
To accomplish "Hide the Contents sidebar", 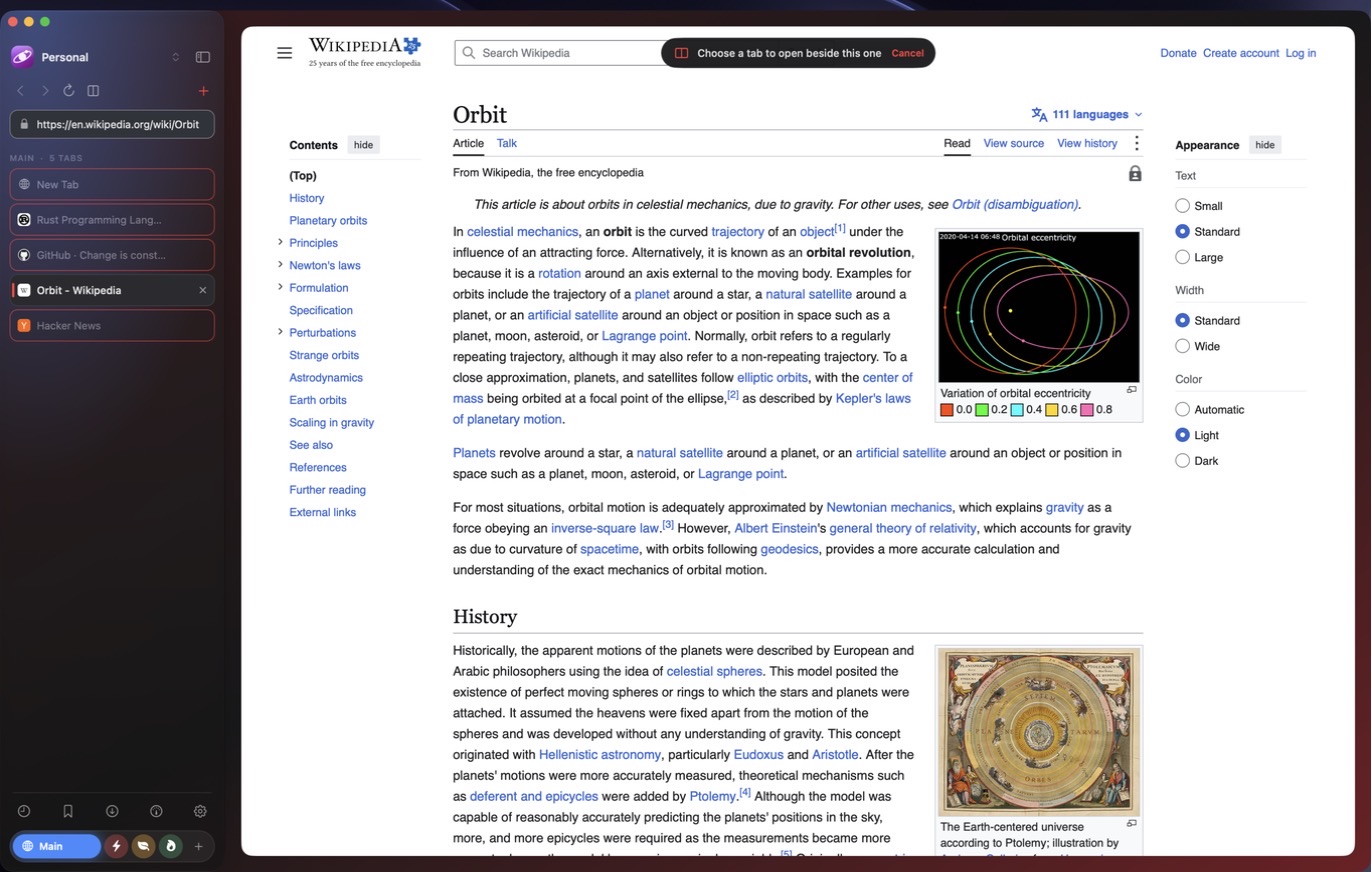I will point(364,145).
